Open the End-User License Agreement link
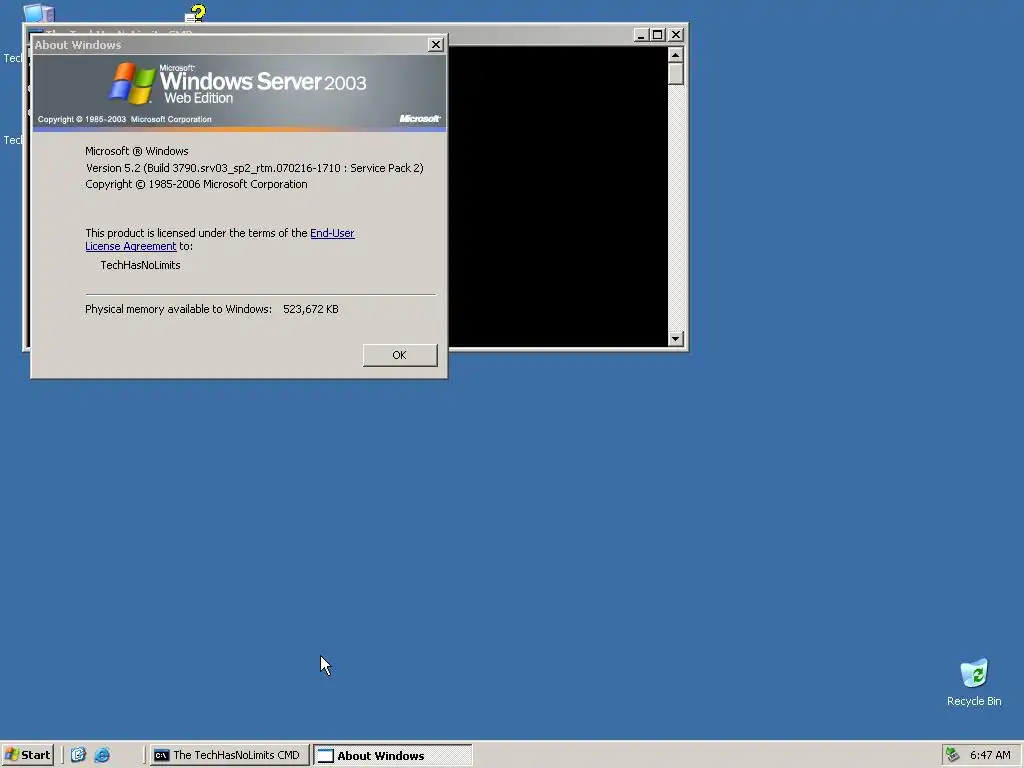 (x=219, y=240)
